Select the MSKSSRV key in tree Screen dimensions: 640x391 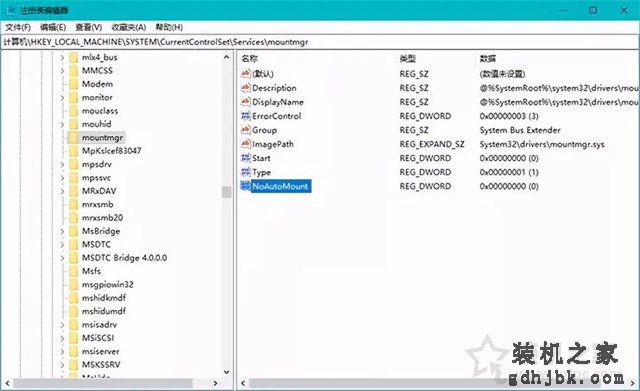click(101, 364)
